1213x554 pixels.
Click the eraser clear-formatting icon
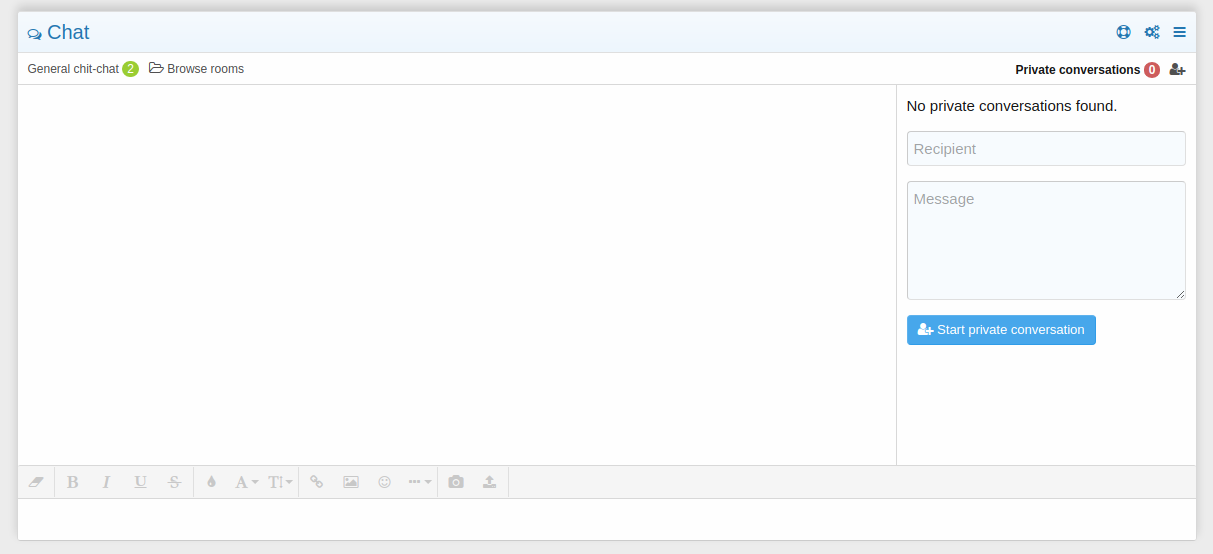tap(37, 482)
